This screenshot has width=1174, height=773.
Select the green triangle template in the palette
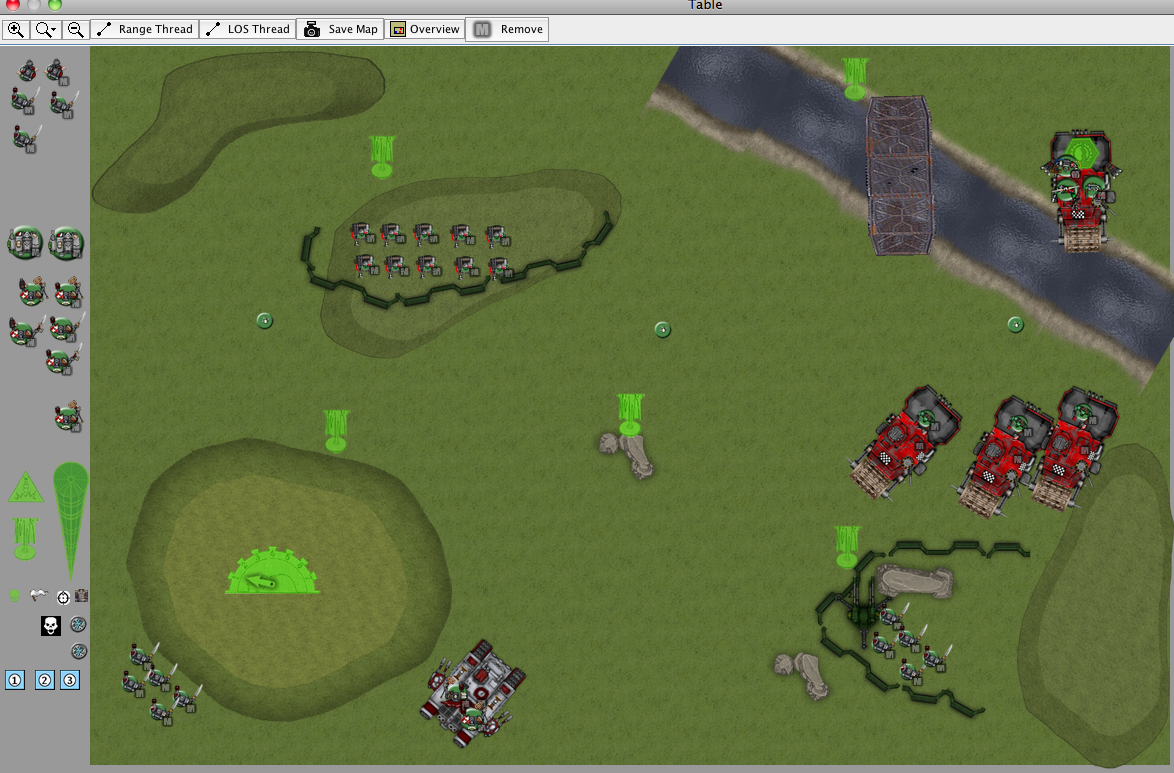[25, 487]
